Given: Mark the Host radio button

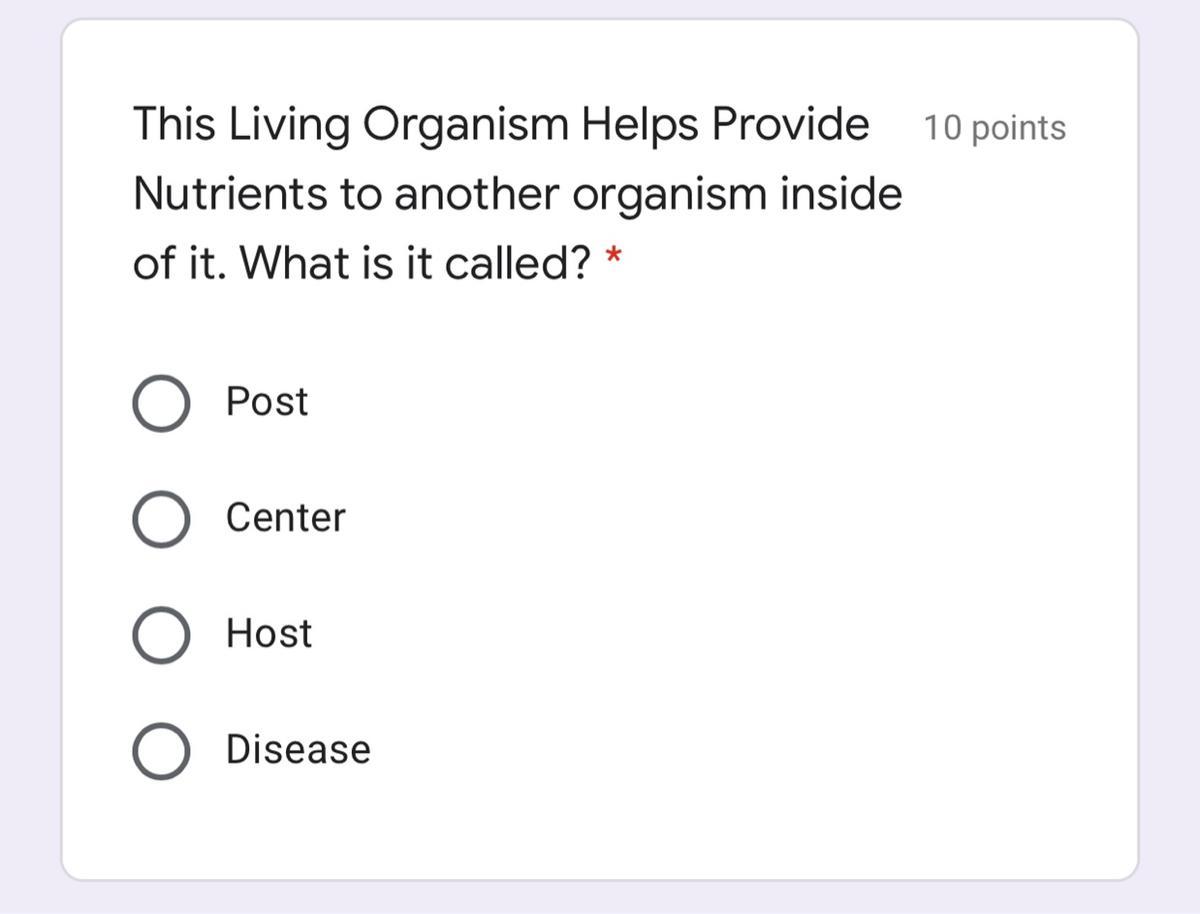Looking at the screenshot, I should pos(161,636).
